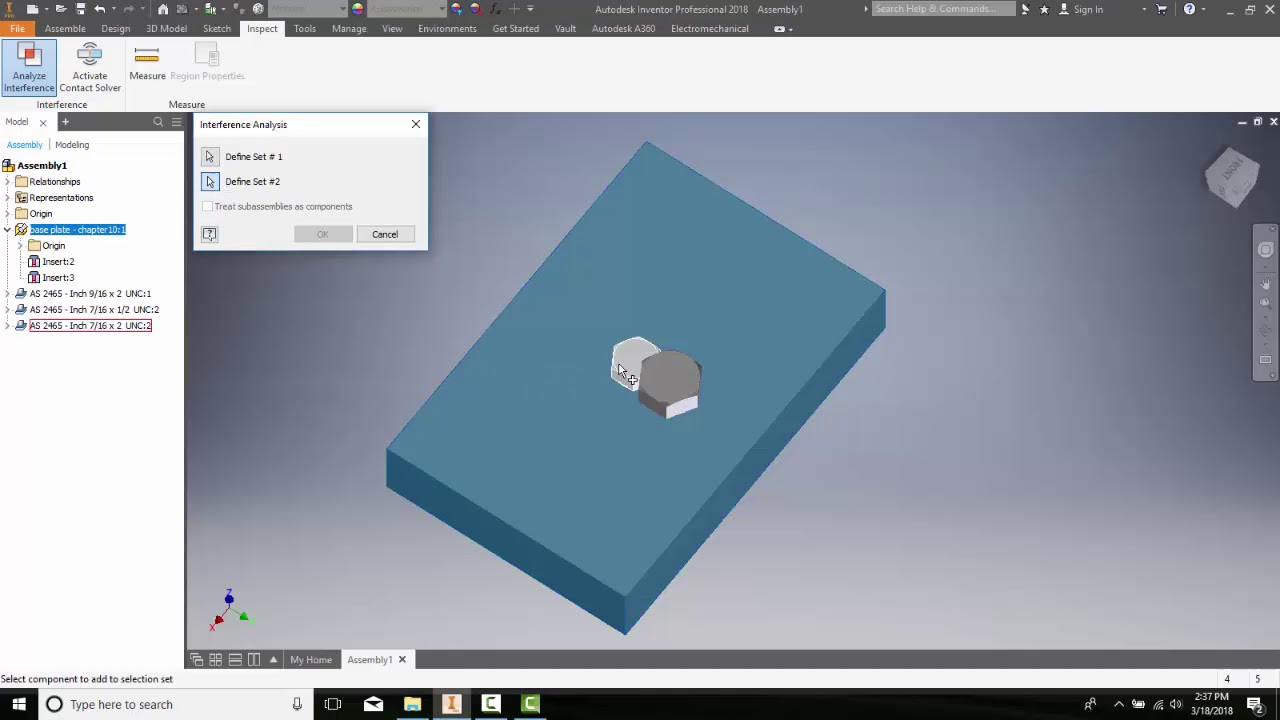Open Task View on taskbar
The image size is (1280, 720).
333,704
